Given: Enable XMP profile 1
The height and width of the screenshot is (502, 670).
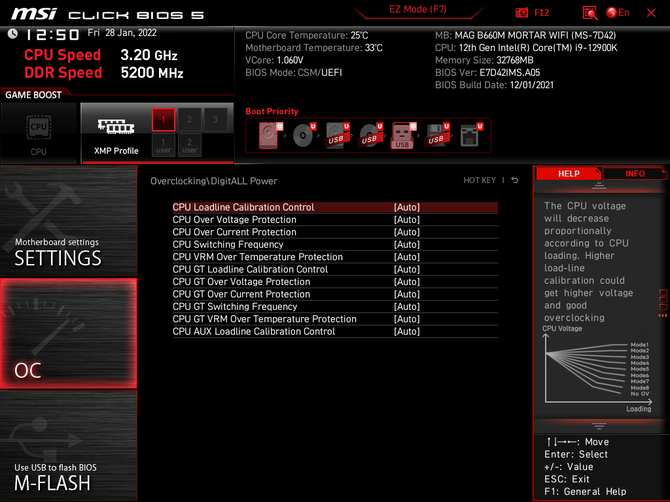Looking at the screenshot, I should 163,119.
